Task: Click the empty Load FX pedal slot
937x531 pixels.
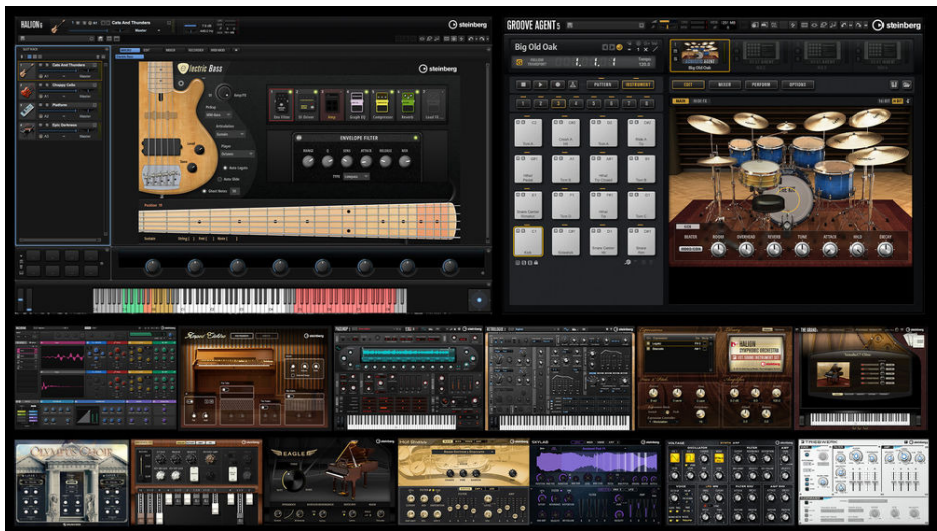Action: point(434,106)
